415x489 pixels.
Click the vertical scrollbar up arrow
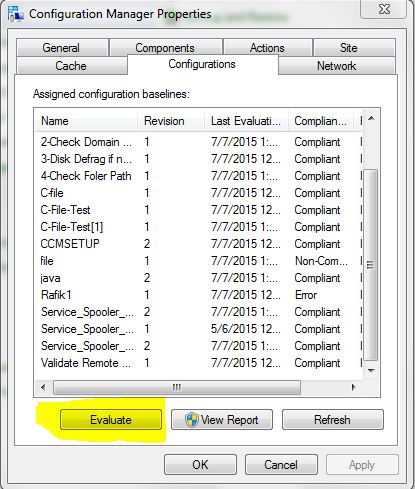click(371, 118)
